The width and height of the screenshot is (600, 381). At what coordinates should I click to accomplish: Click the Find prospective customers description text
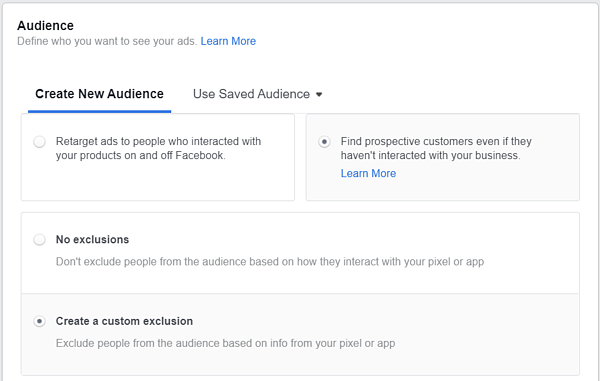[436, 148]
